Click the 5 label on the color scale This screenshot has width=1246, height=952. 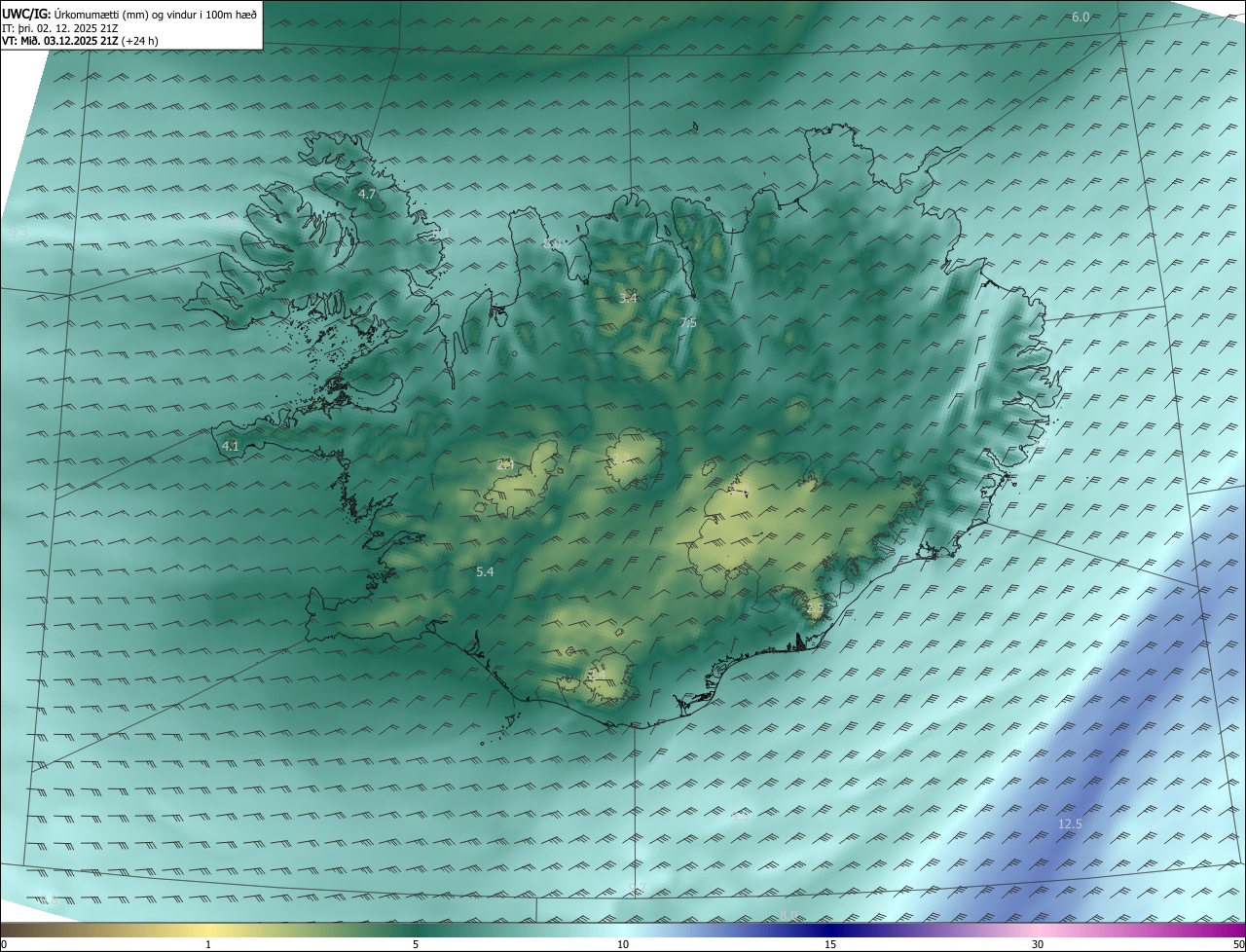click(416, 944)
